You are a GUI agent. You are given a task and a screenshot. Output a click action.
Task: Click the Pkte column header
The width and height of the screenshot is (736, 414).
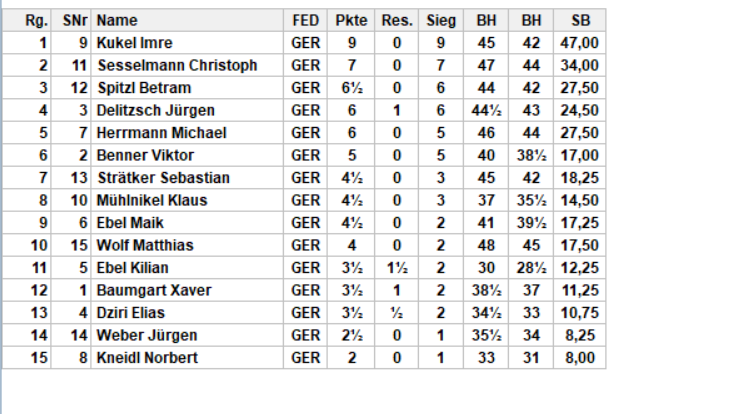pos(351,20)
